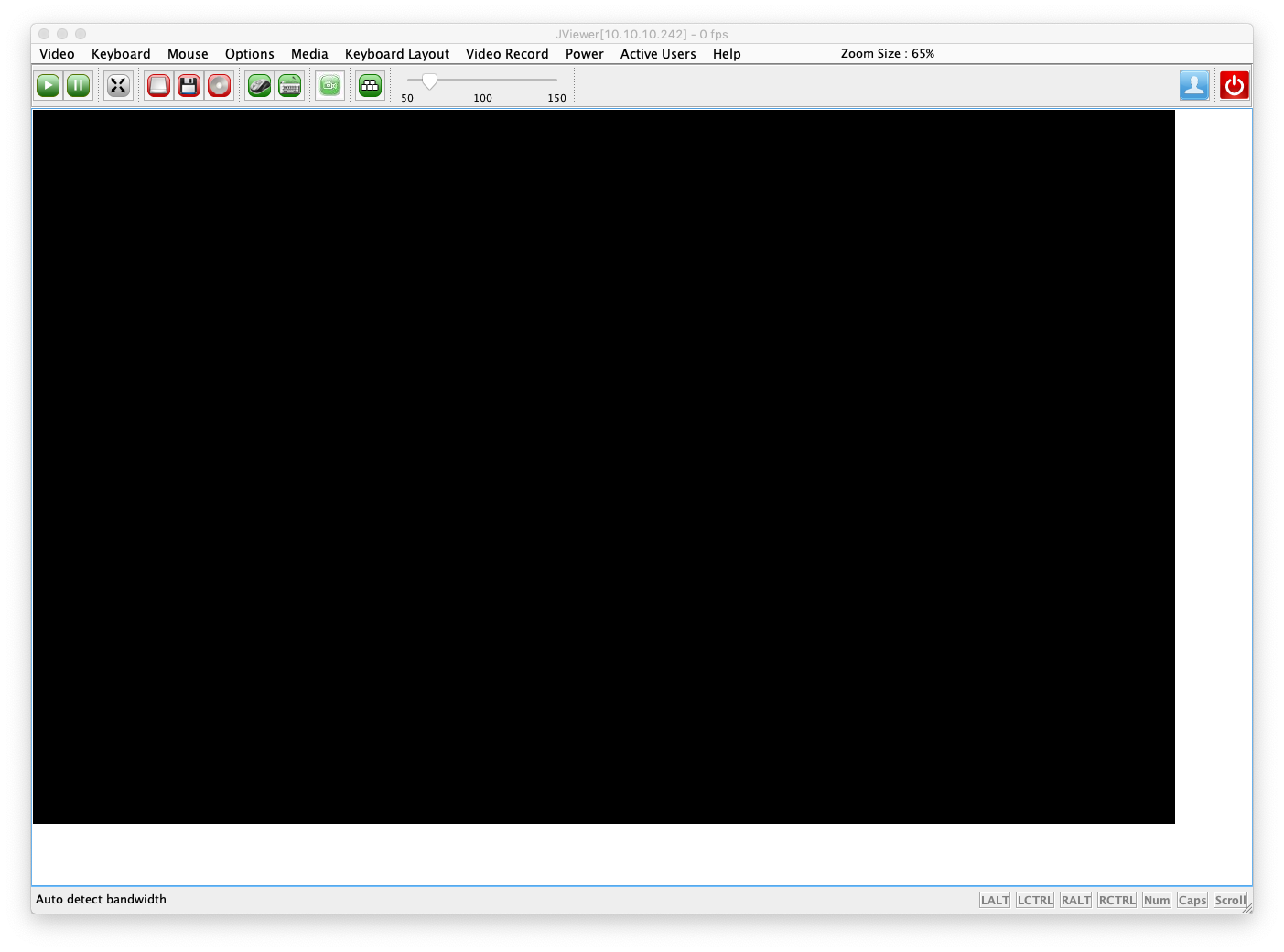Open the Media menu
This screenshot has height=952, width=1284.
point(309,54)
